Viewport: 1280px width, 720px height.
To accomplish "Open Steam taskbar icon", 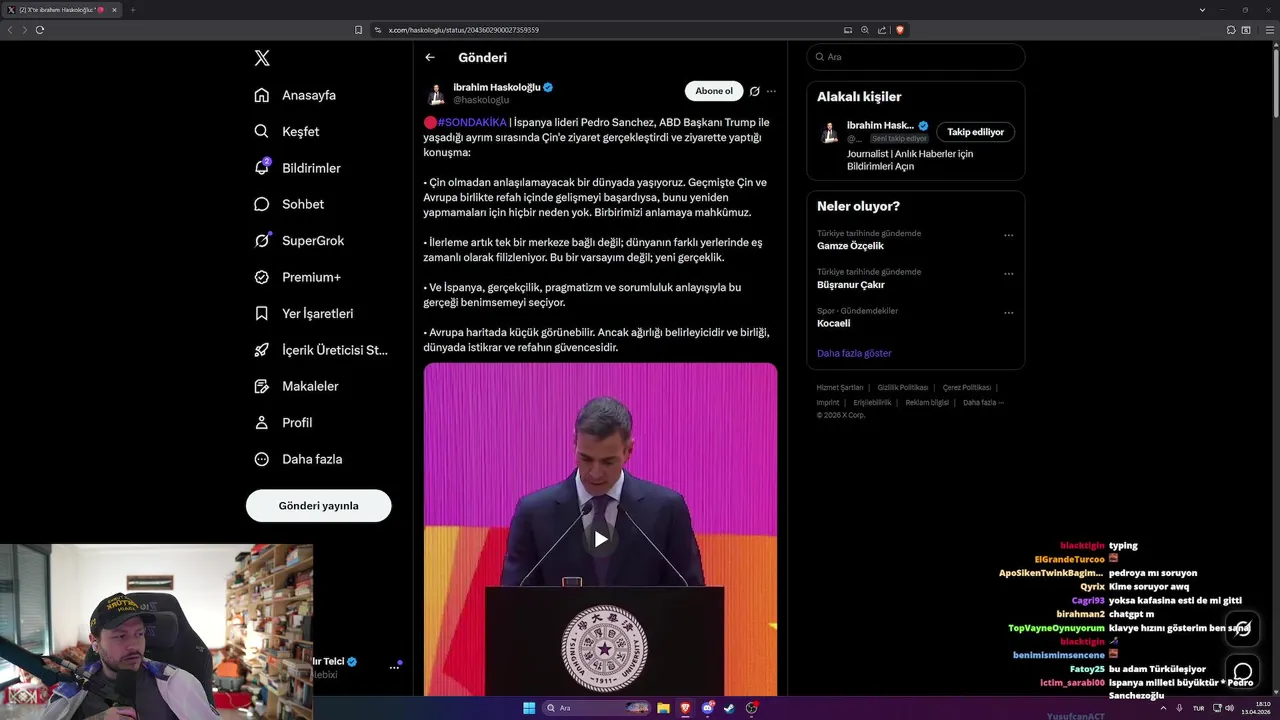I will click(729, 708).
